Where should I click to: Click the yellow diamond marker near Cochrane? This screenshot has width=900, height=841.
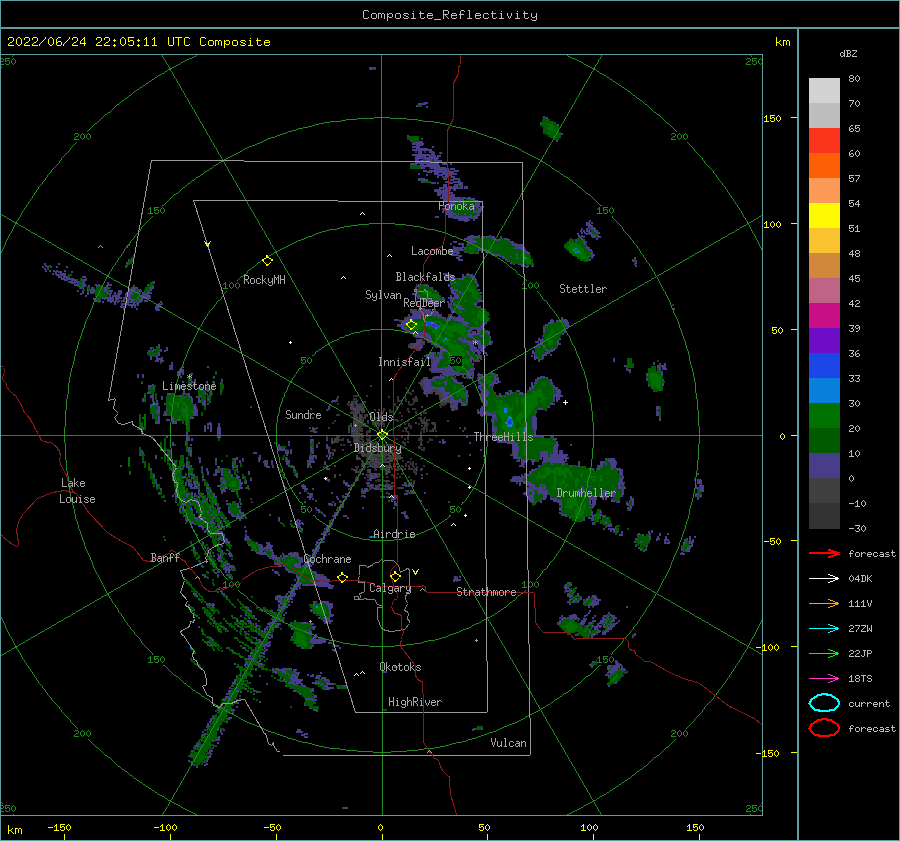342,577
